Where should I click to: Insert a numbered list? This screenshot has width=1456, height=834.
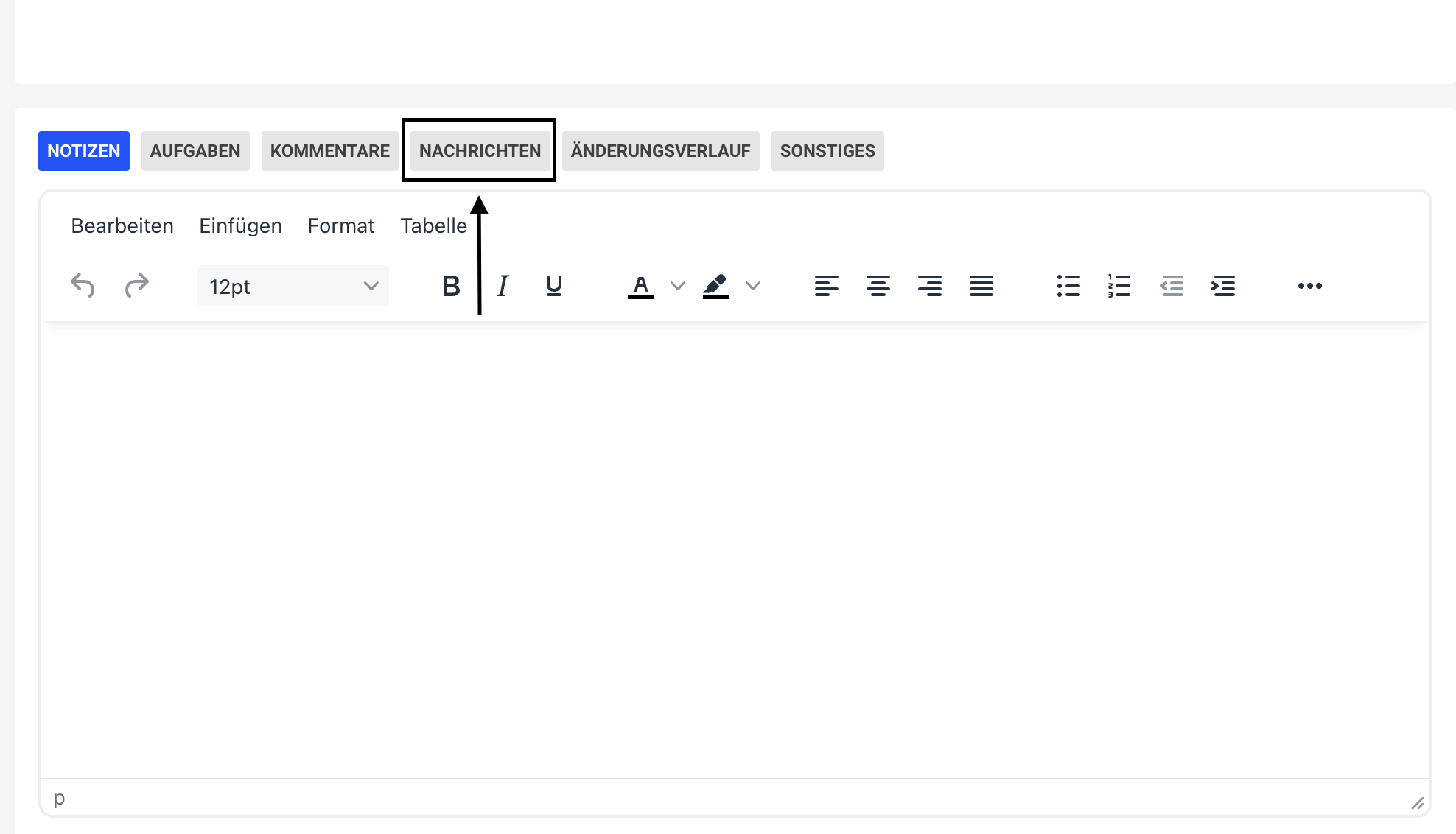click(x=1119, y=286)
